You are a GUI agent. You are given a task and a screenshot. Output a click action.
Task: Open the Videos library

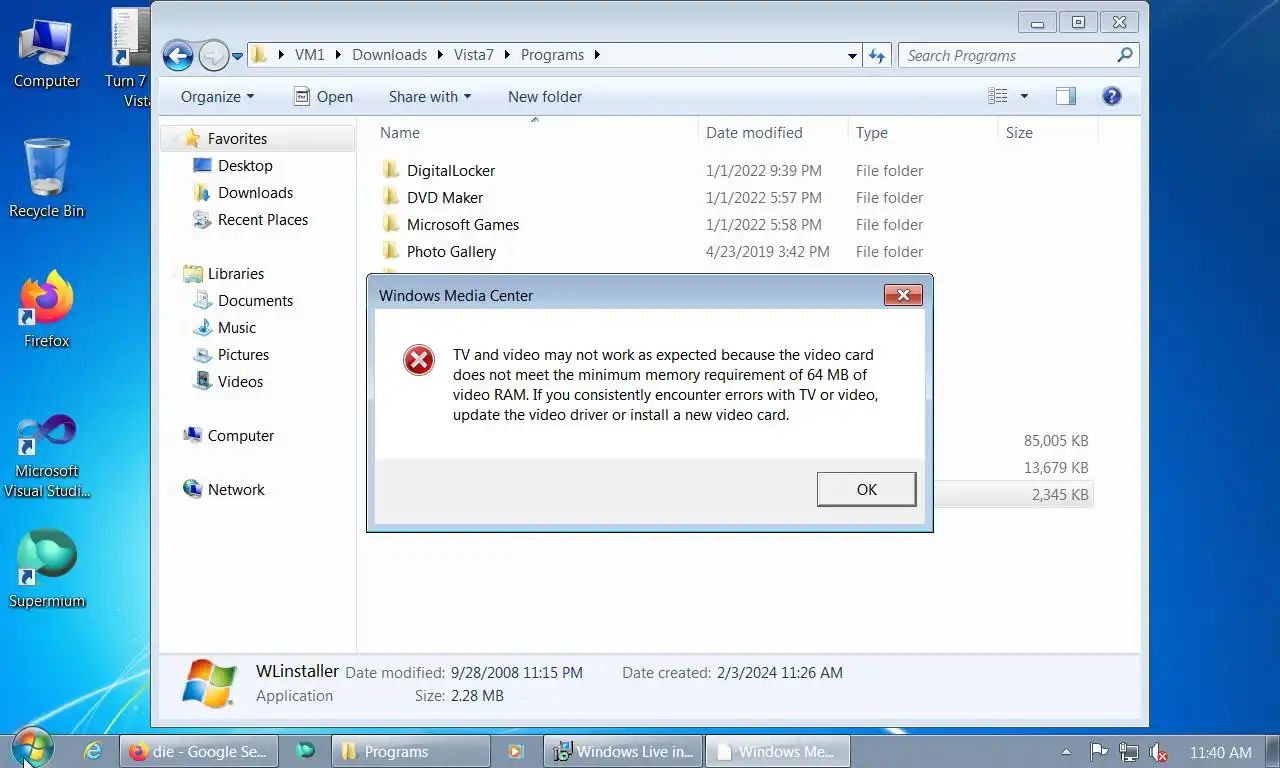(x=240, y=382)
